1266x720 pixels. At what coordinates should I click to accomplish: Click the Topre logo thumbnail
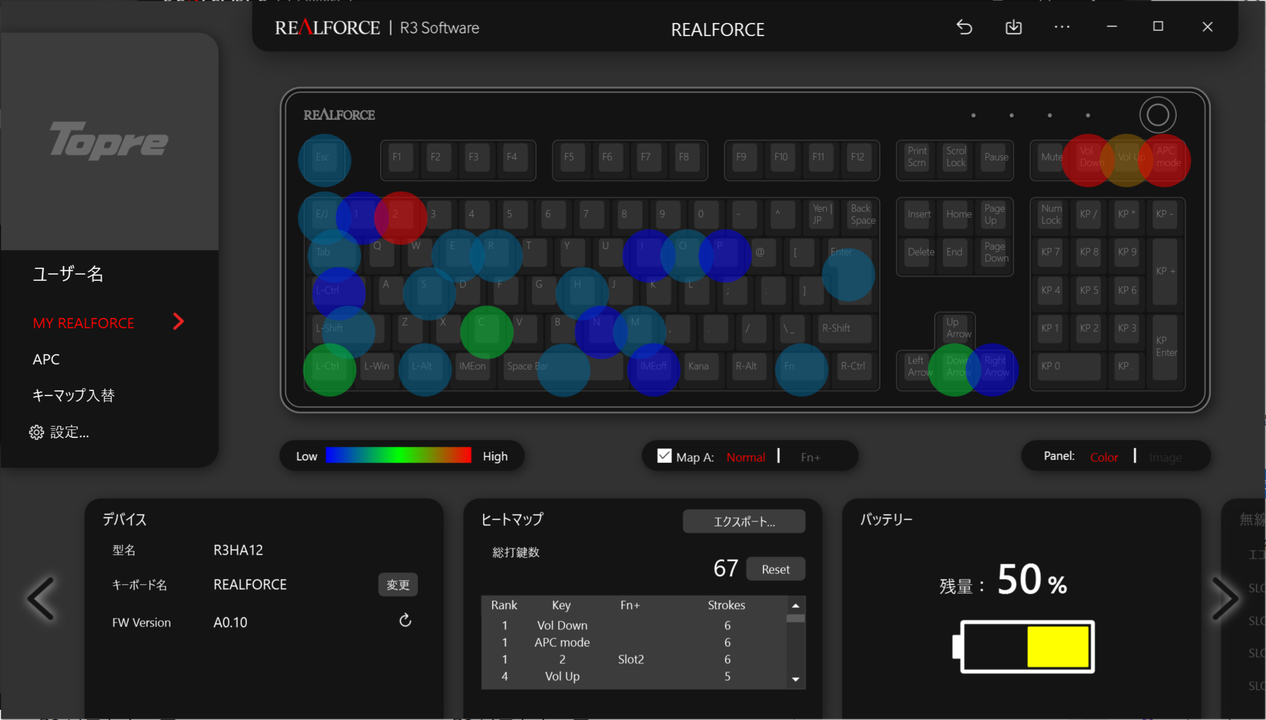(109, 141)
